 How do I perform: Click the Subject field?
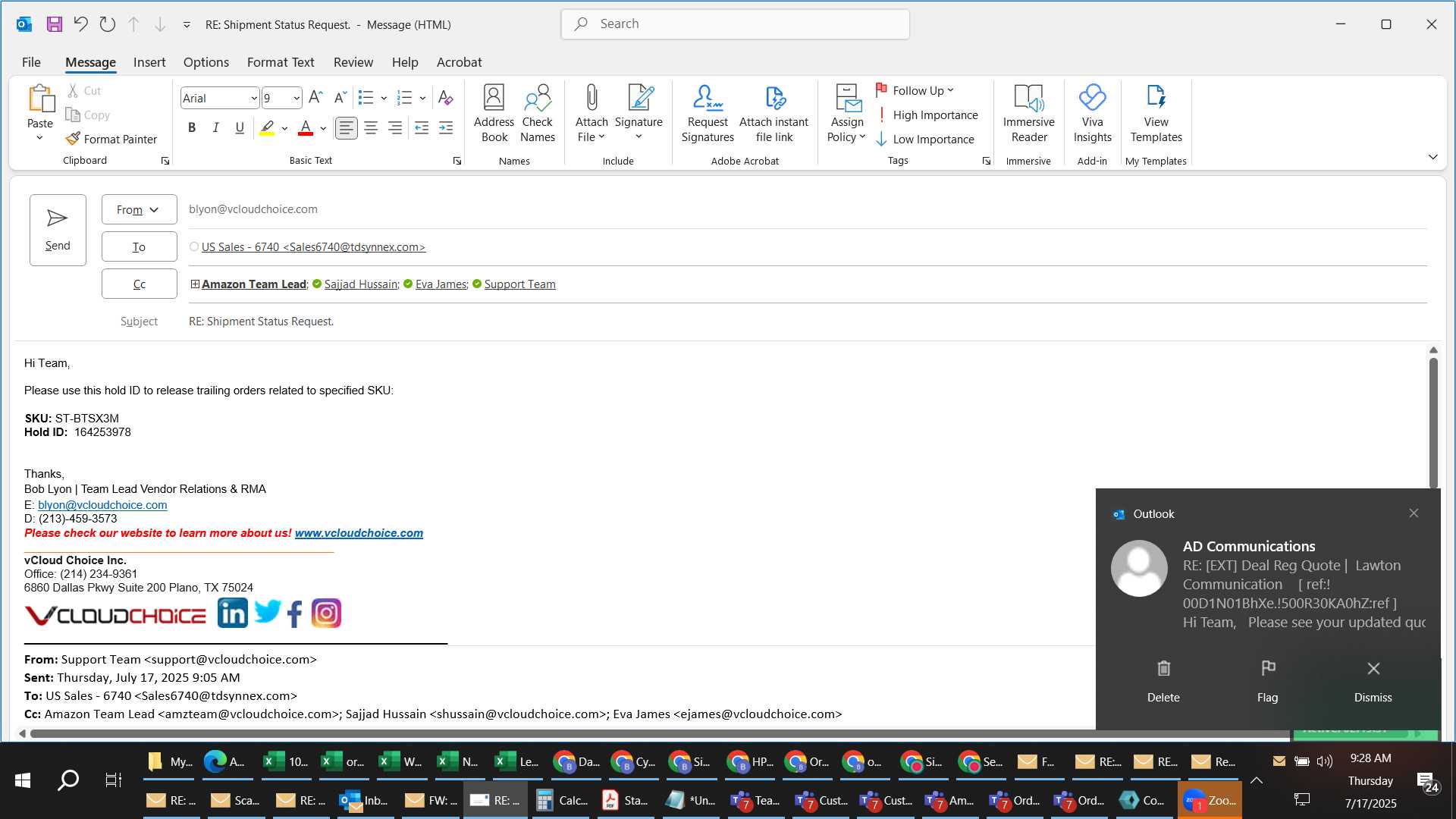coord(808,322)
